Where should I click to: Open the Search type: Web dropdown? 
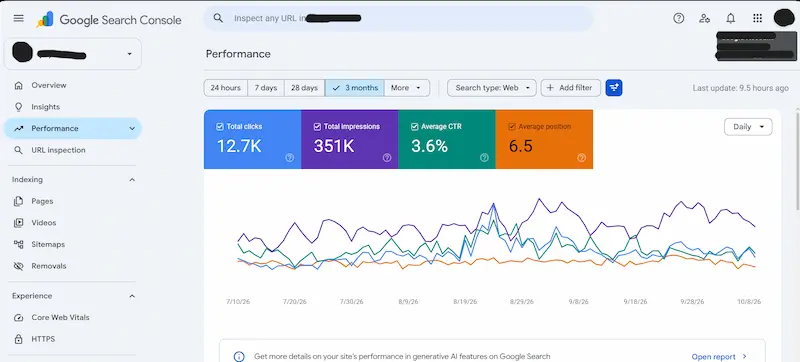[492, 88]
